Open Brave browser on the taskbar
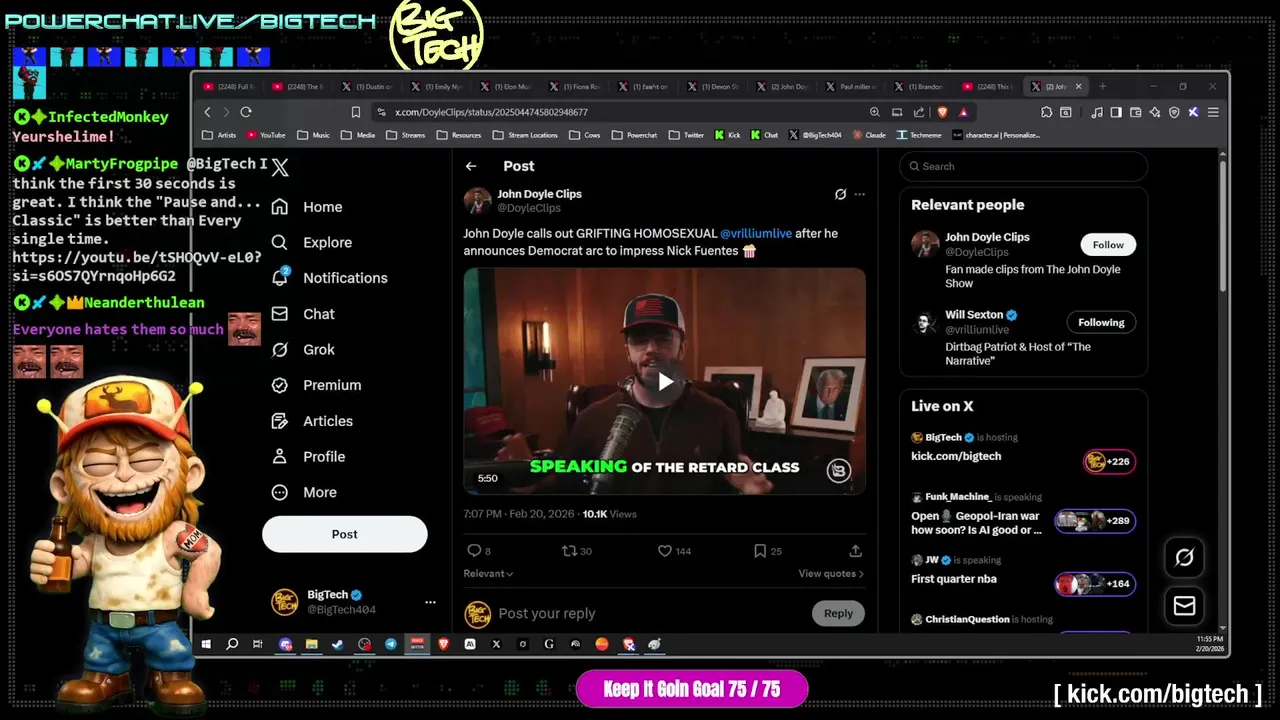Viewport: 1280px width, 720px height. [x=443, y=645]
